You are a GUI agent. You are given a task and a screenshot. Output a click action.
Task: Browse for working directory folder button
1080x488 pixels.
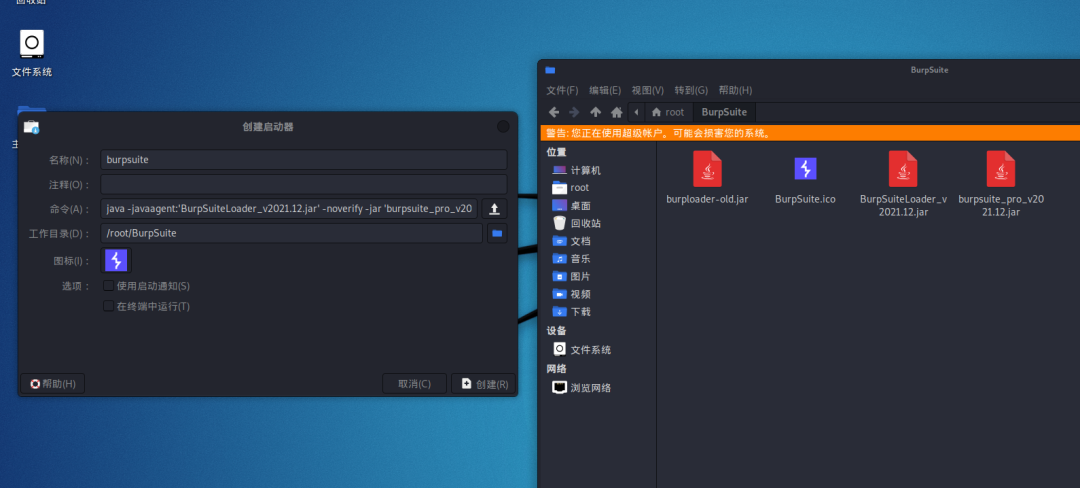pos(497,233)
